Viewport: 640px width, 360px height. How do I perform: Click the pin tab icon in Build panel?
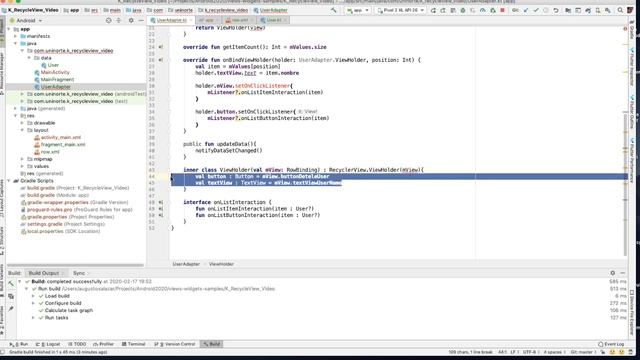pos(11,309)
